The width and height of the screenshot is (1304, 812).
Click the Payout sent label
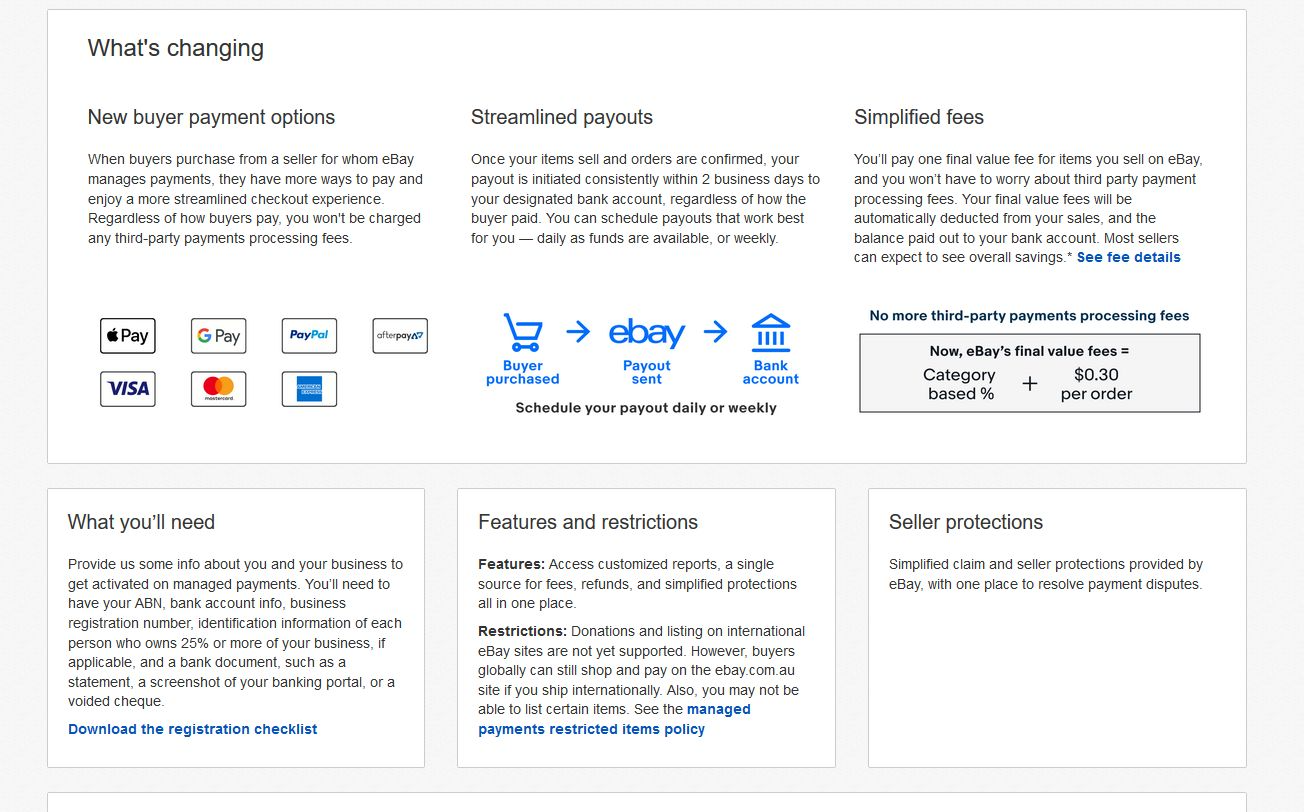pos(647,373)
